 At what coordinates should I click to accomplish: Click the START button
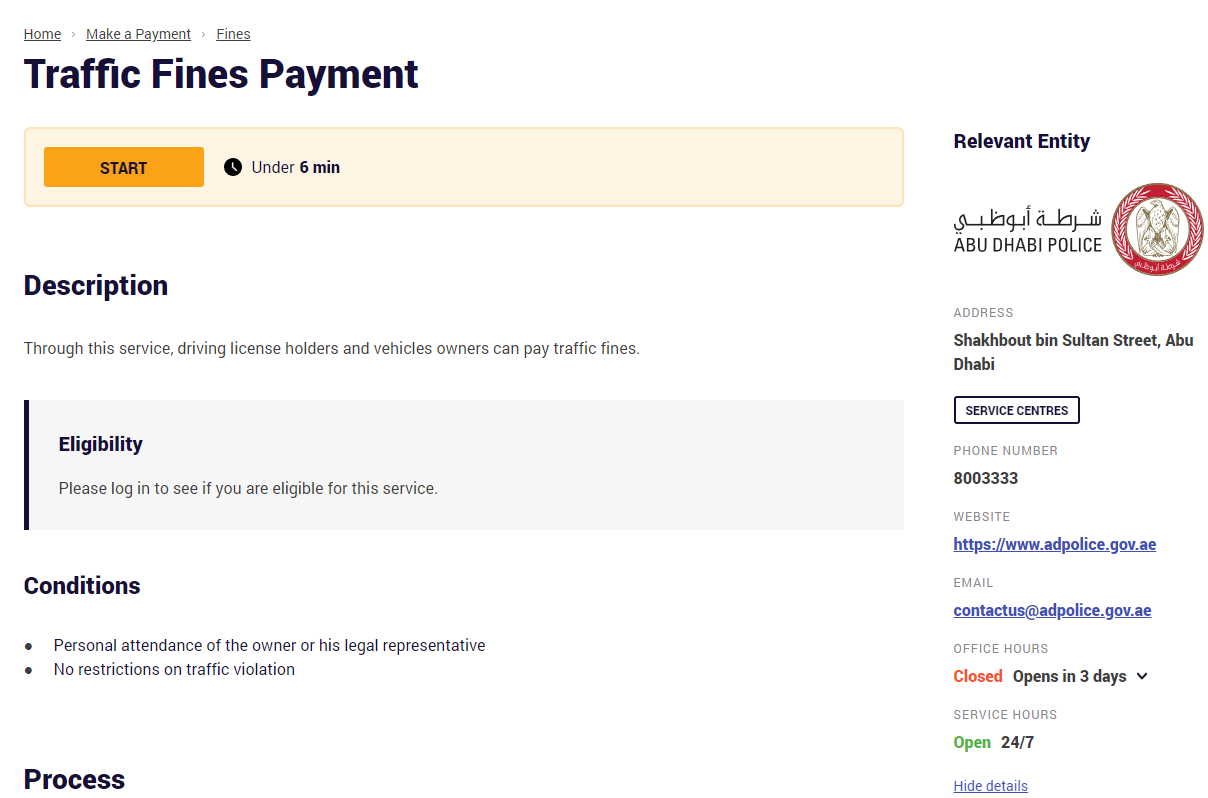click(123, 167)
